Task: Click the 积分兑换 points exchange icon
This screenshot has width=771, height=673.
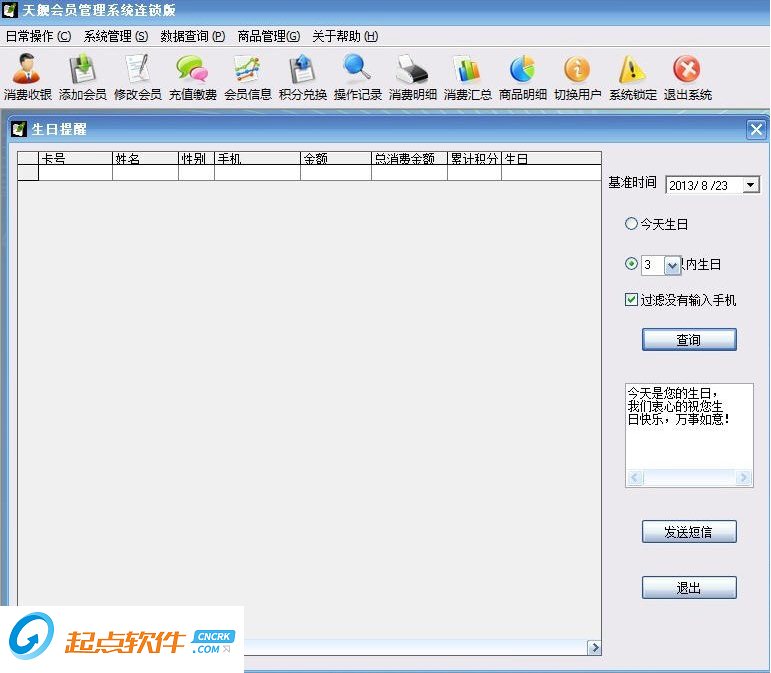Action: pos(302,77)
